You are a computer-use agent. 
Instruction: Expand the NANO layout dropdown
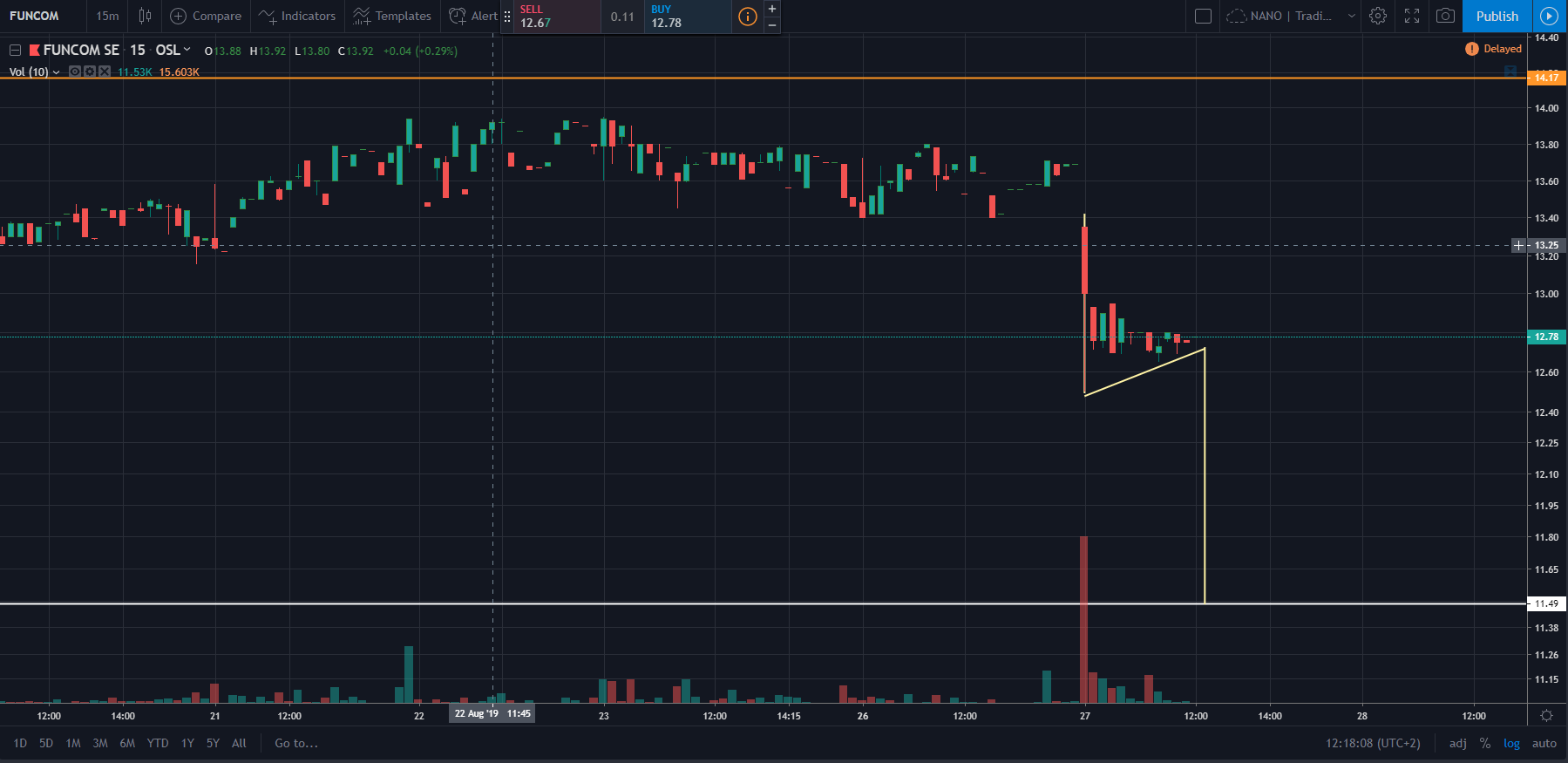[1351, 16]
